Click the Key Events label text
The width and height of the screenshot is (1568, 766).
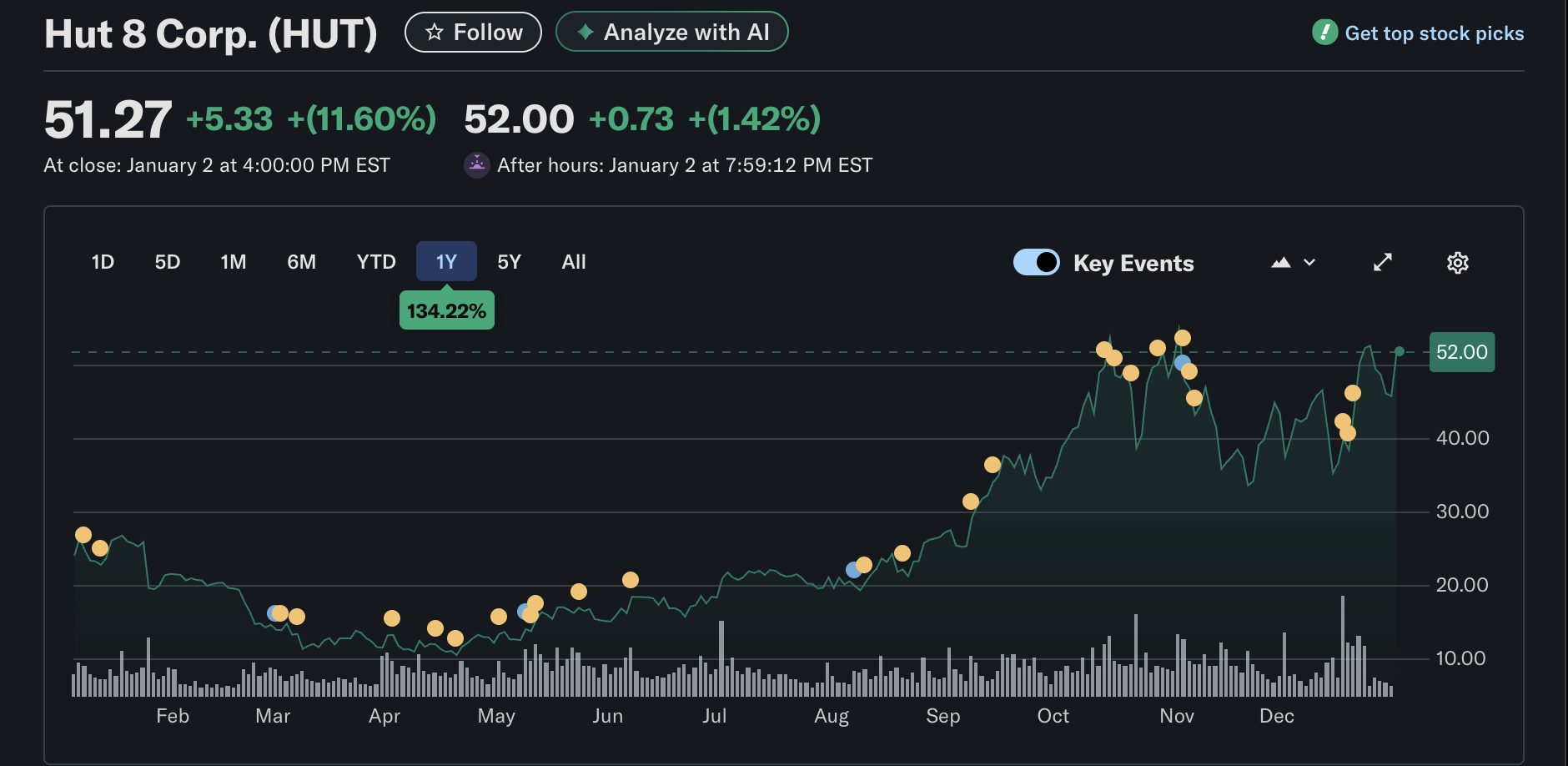point(1133,263)
